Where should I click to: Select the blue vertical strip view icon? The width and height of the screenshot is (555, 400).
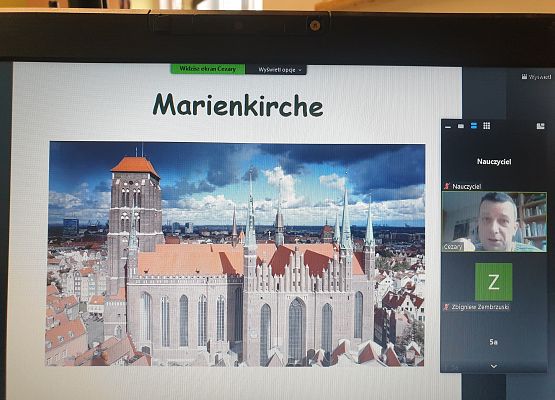[x=474, y=126]
